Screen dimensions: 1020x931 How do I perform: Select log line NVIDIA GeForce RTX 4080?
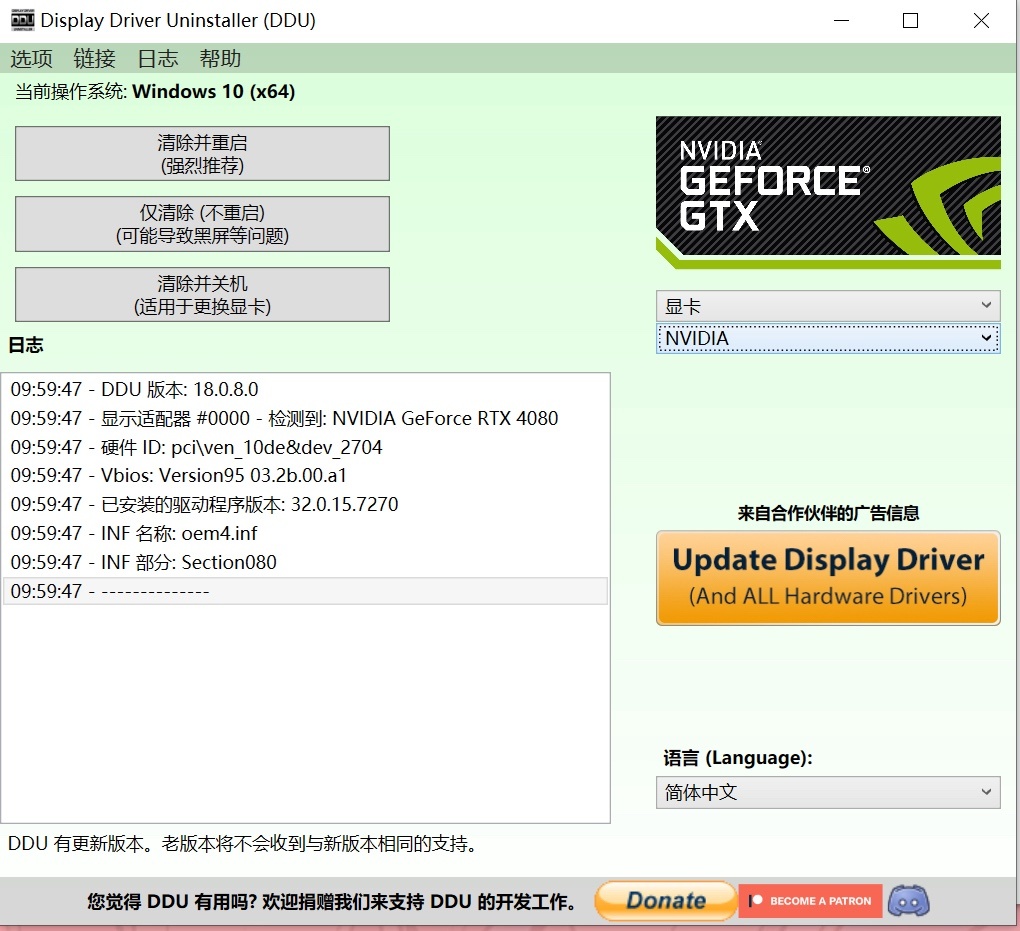(305, 418)
